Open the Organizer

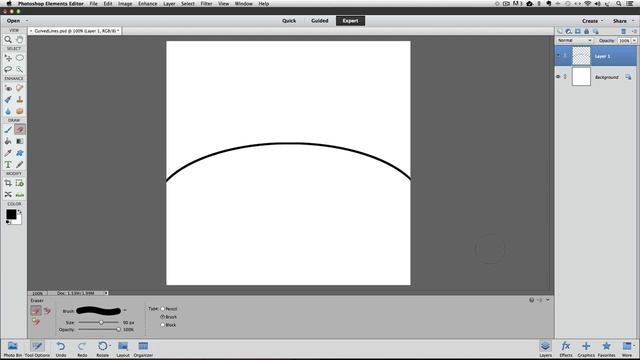coord(143,349)
